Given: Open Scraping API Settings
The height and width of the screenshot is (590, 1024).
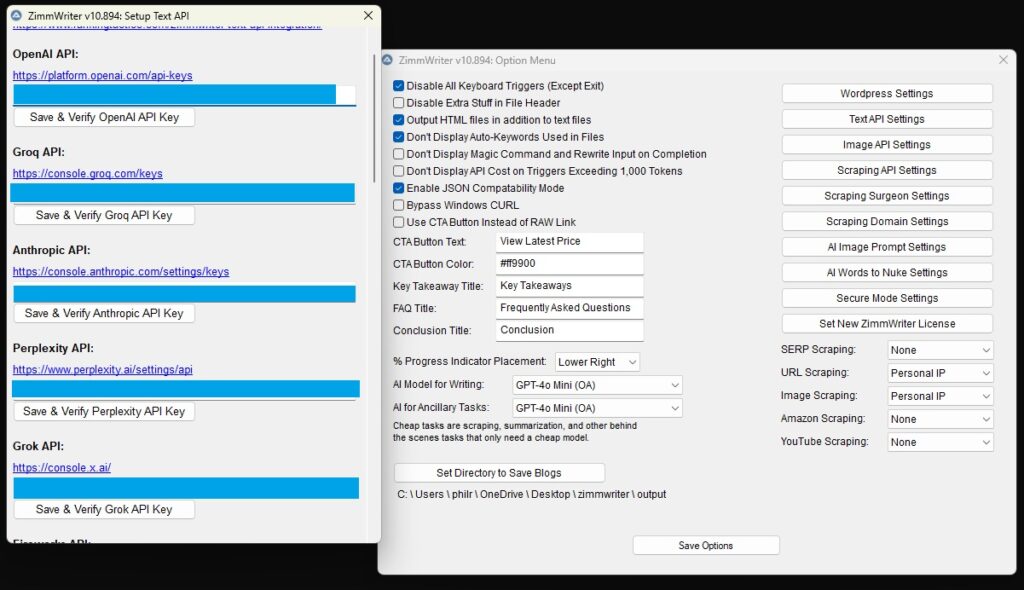Looking at the screenshot, I should tap(887, 170).
